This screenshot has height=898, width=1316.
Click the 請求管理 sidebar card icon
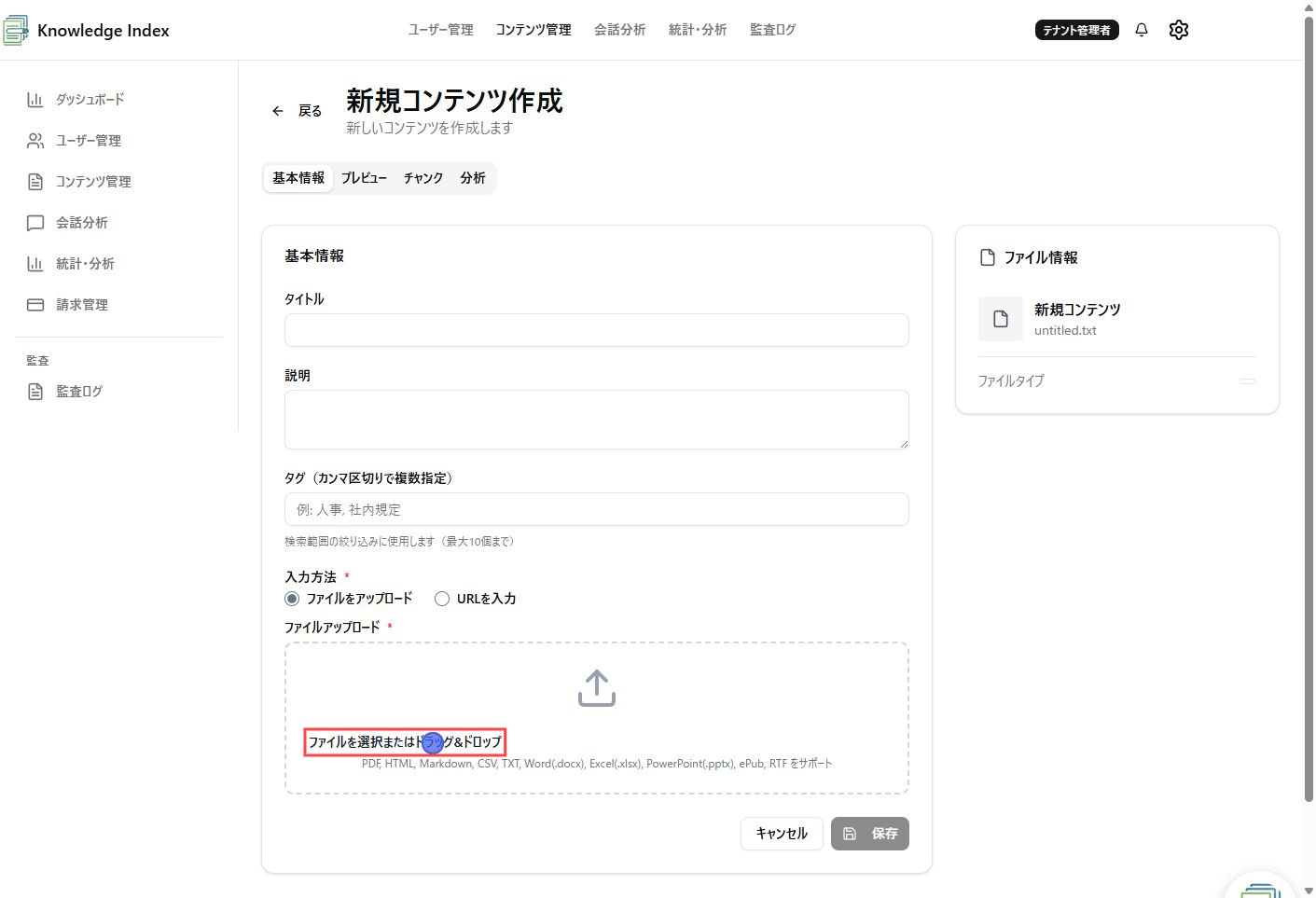click(35, 305)
